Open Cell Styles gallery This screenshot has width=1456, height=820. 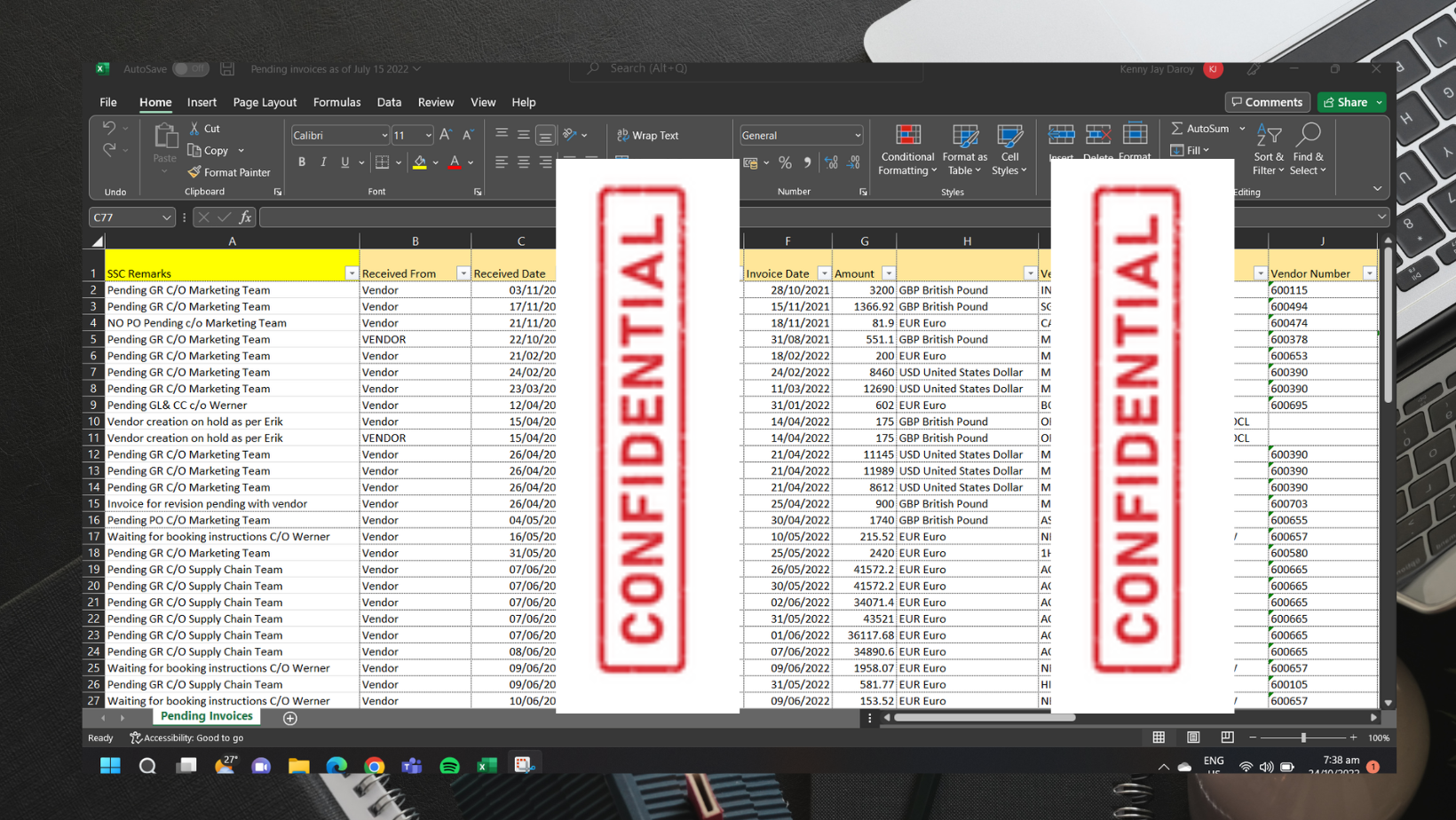[1009, 150]
